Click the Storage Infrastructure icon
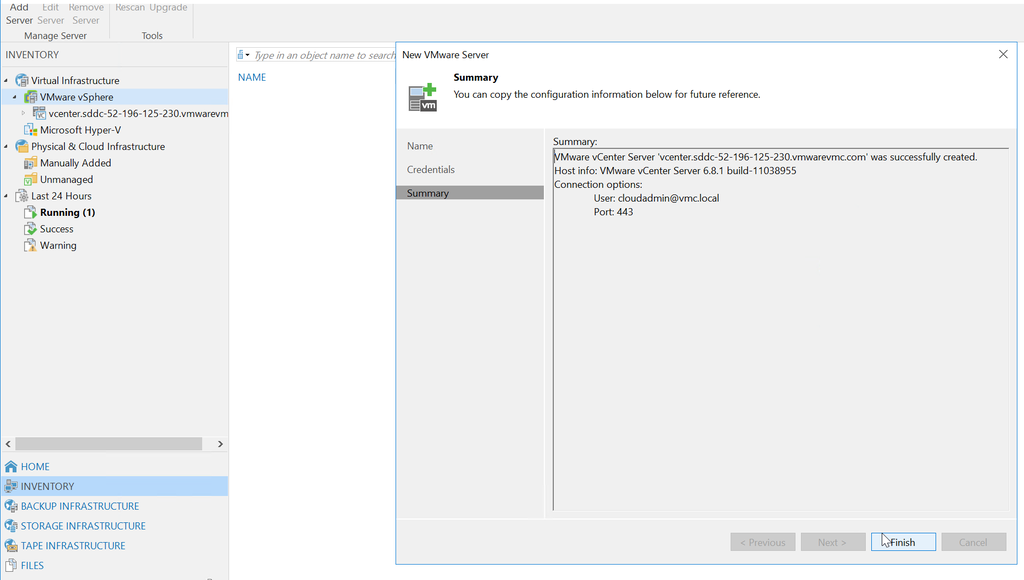Screen dimensions: 1024x580 (x=11, y=525)
